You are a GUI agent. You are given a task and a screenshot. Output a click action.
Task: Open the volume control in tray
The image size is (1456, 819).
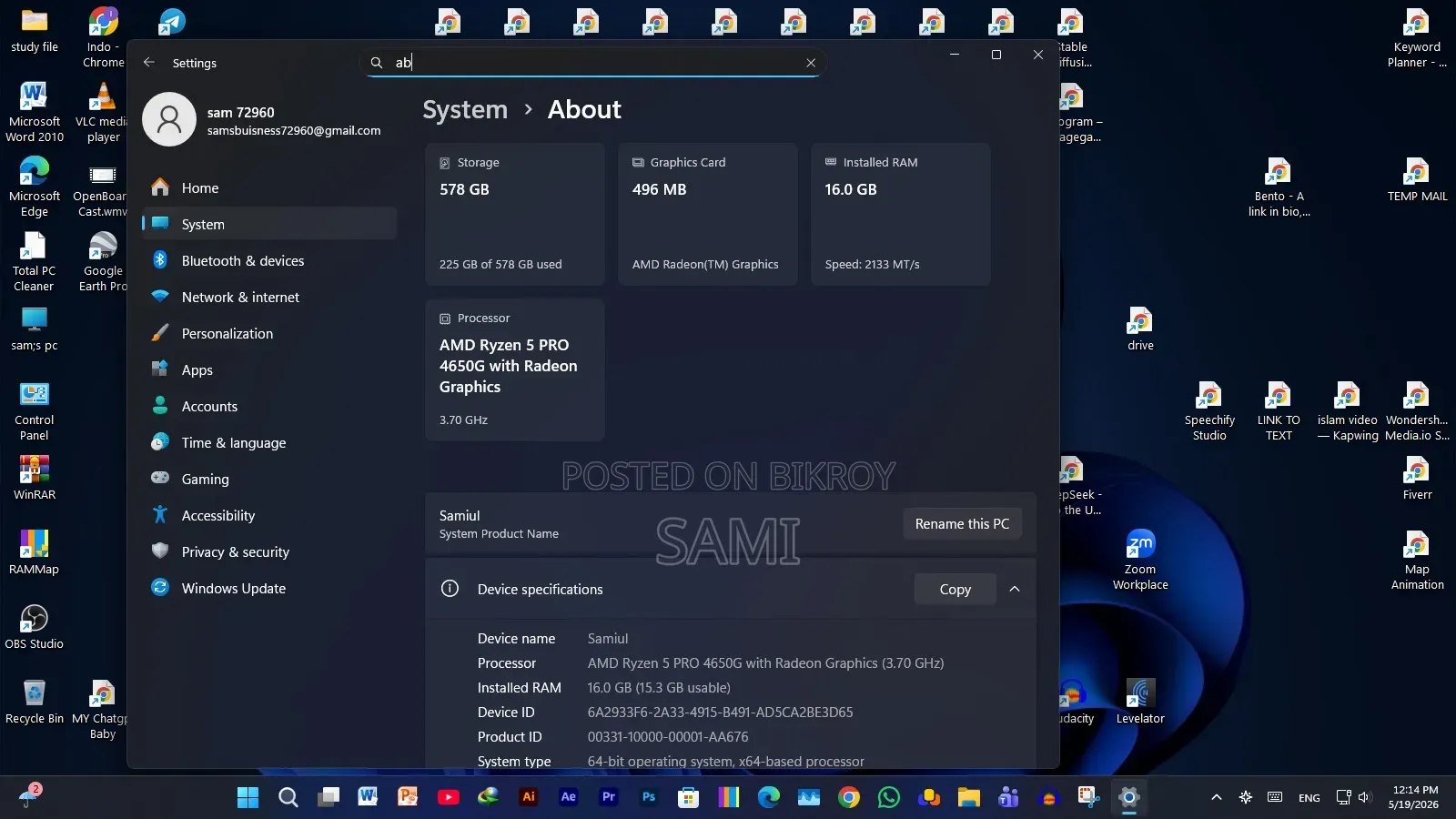pyautogui.click(x=1363, y=797)
